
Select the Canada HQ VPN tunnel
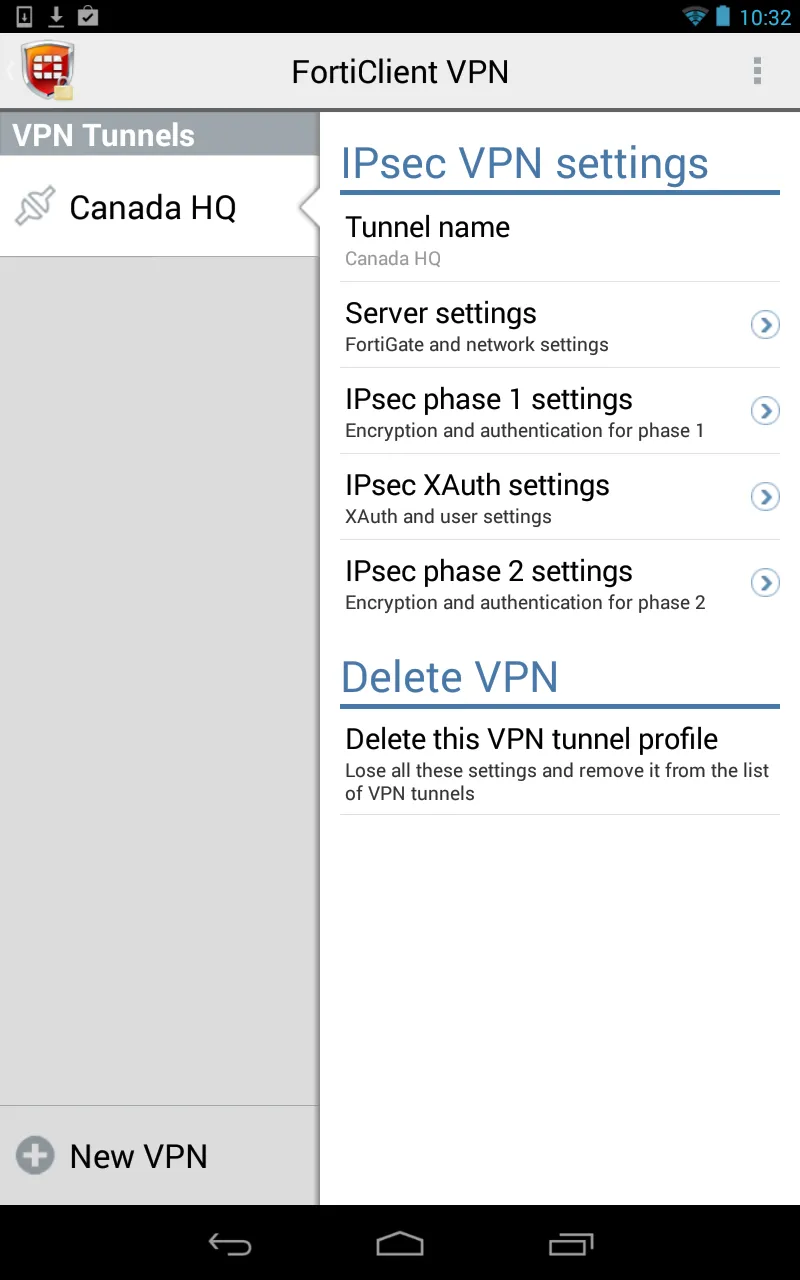pyautogui.click(x=152, y=207)
